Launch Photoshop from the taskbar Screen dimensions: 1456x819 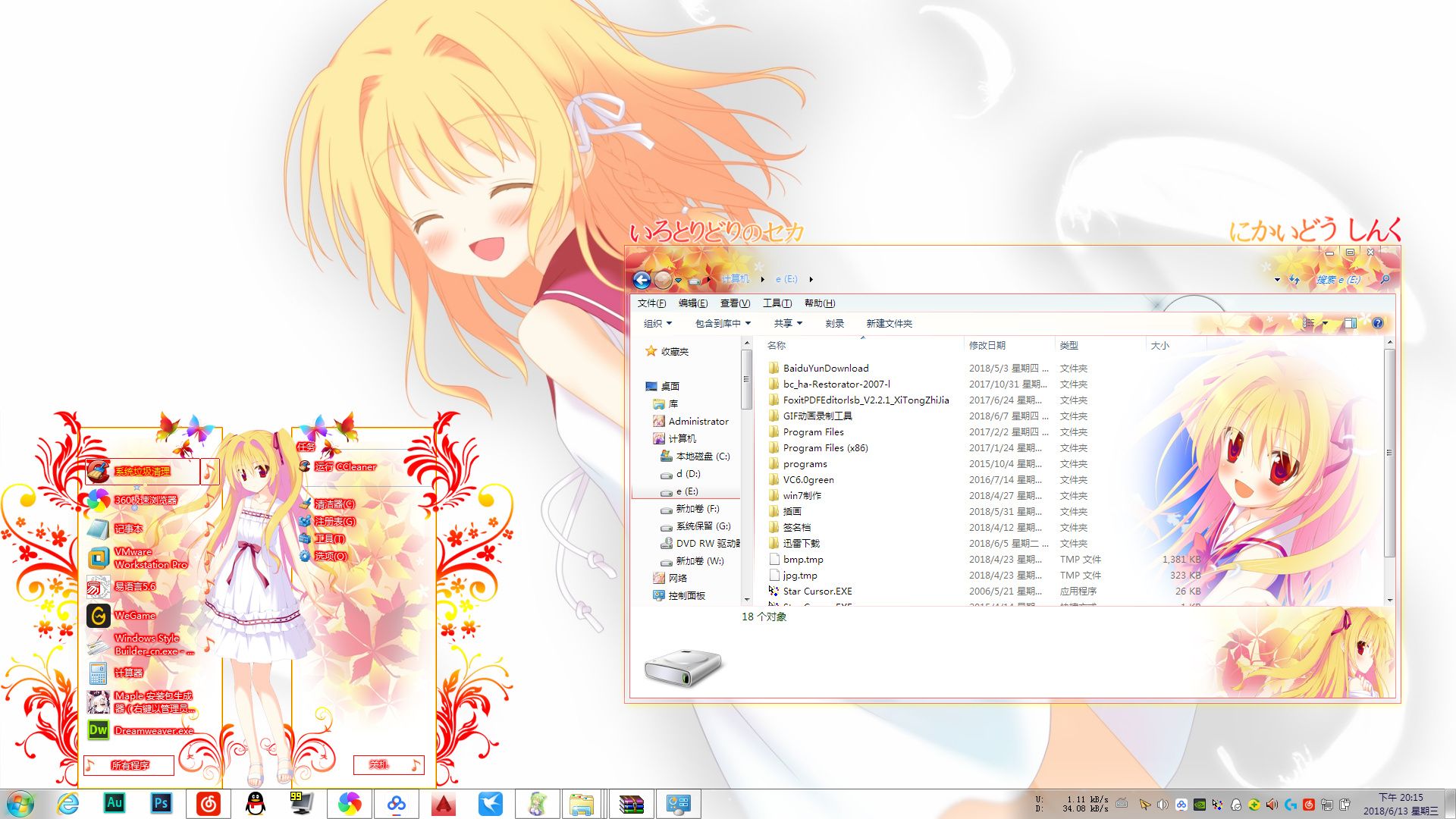click(161, 803)
